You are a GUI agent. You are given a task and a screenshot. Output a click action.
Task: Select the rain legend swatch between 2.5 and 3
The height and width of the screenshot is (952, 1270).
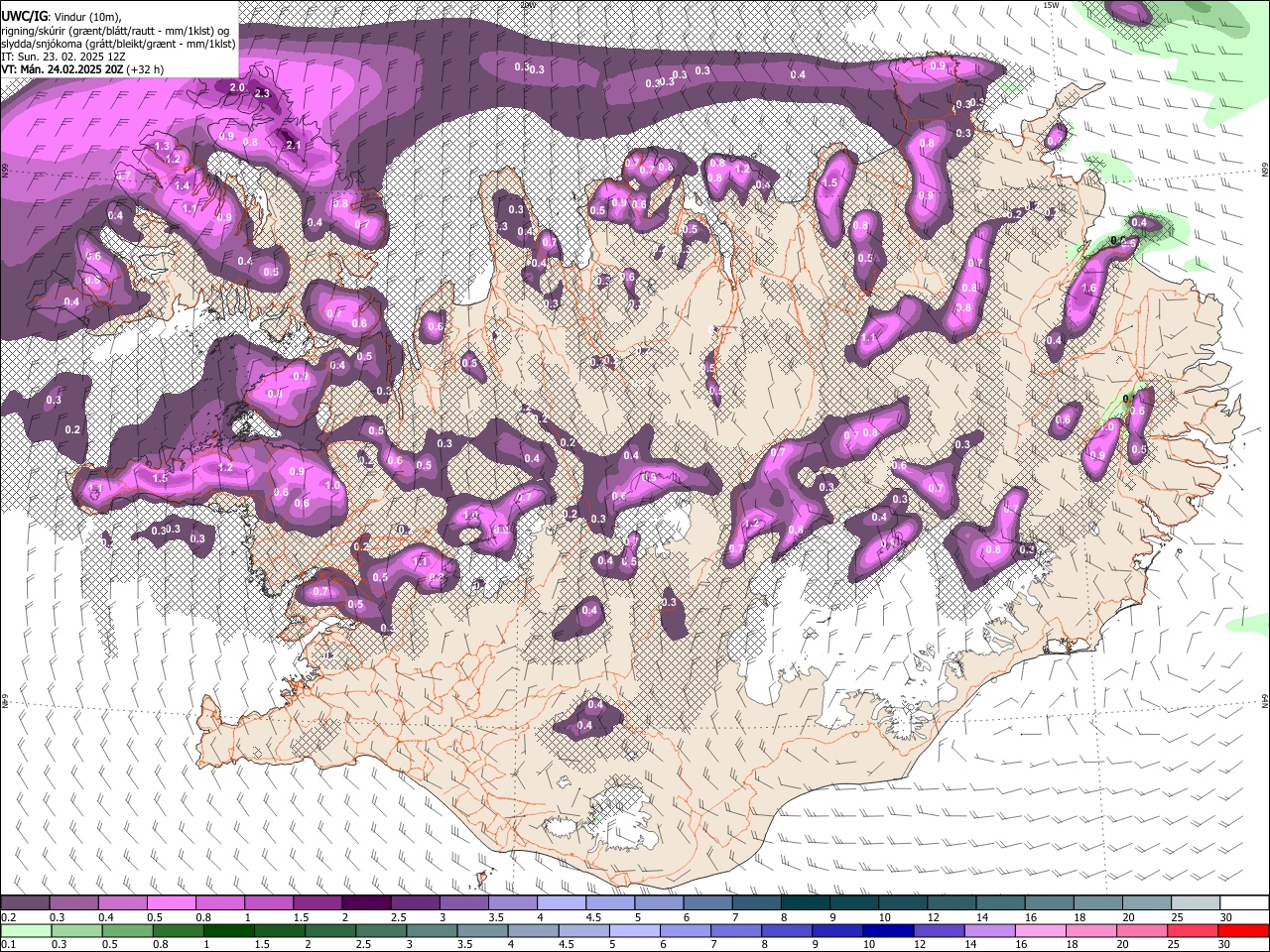coord(381,930)
